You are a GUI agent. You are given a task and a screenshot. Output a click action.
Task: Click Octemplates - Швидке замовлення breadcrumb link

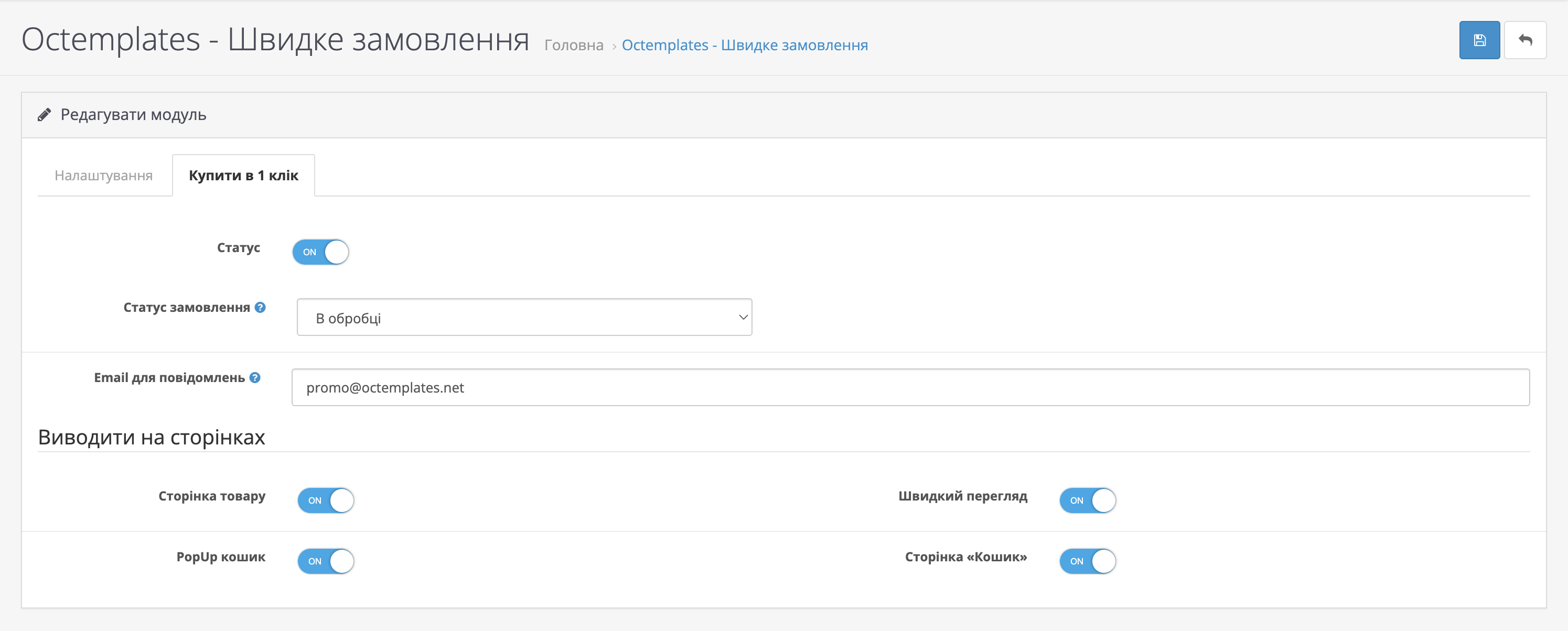click(745, 46)
